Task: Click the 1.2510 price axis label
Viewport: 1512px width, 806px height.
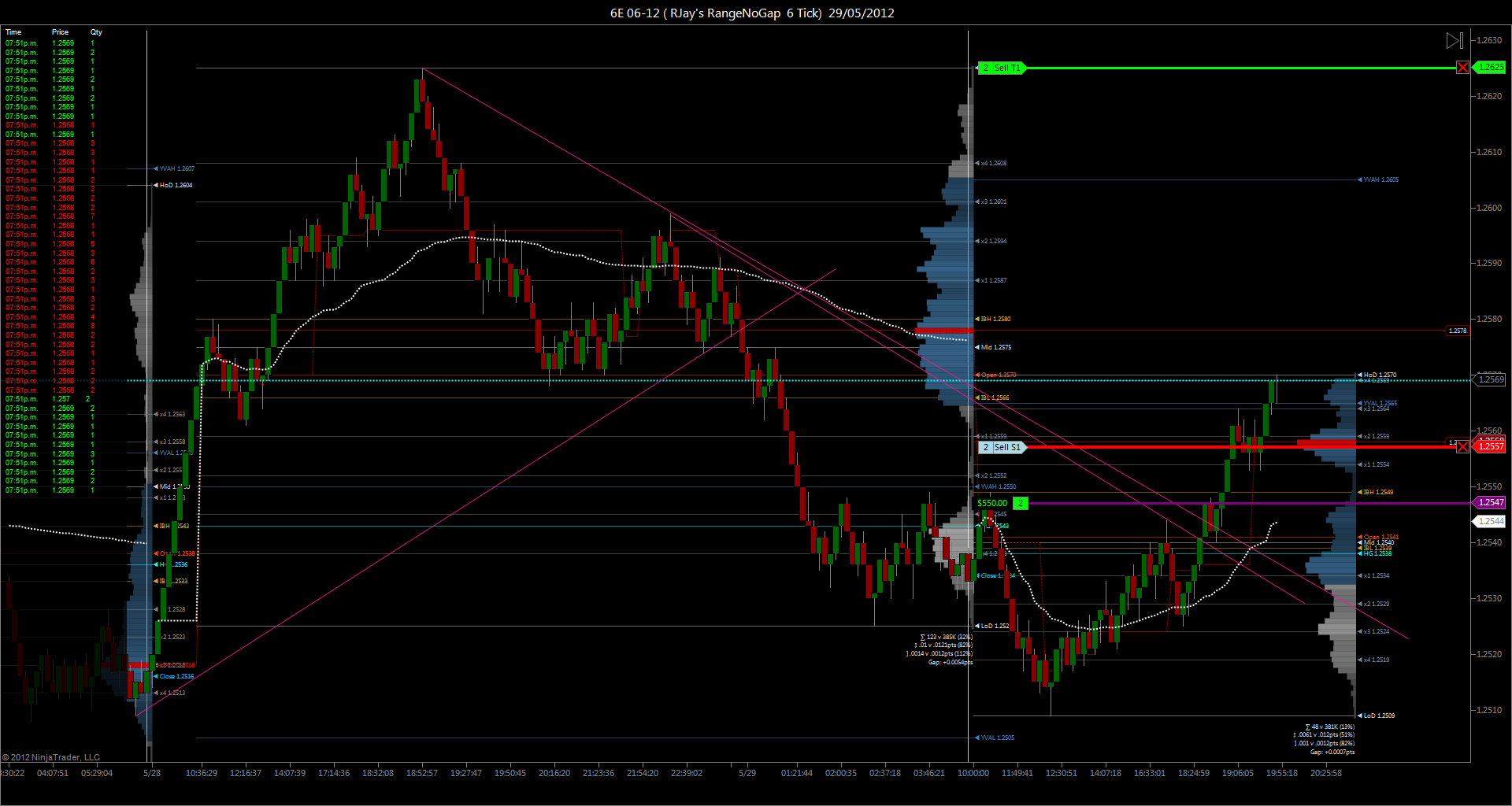Action: pos(1489,711)
